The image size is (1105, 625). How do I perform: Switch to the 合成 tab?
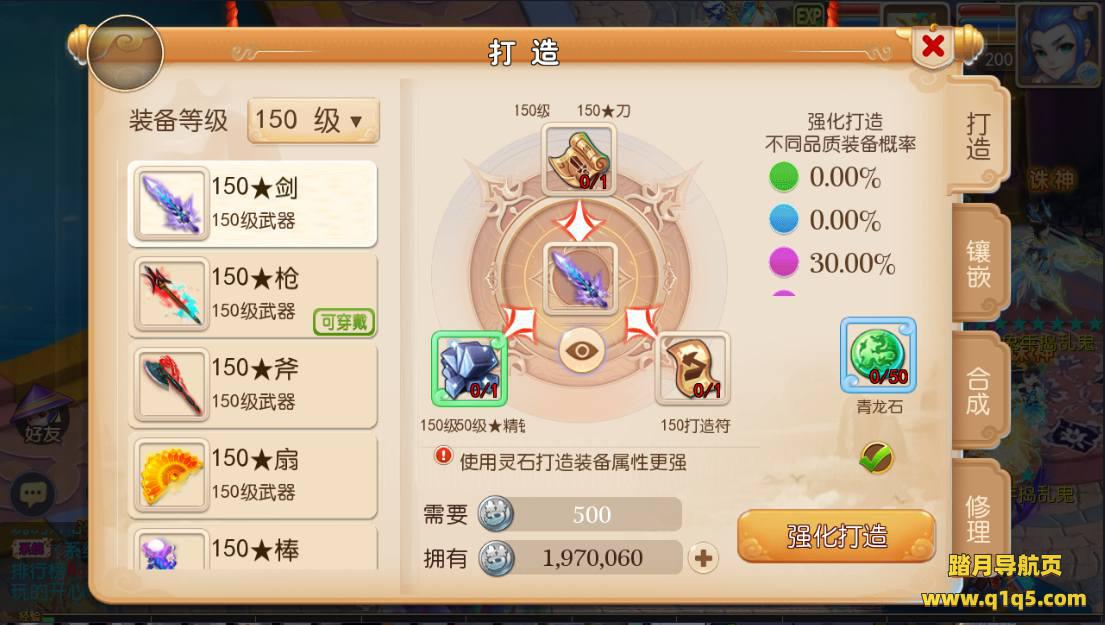coord(979,391)
